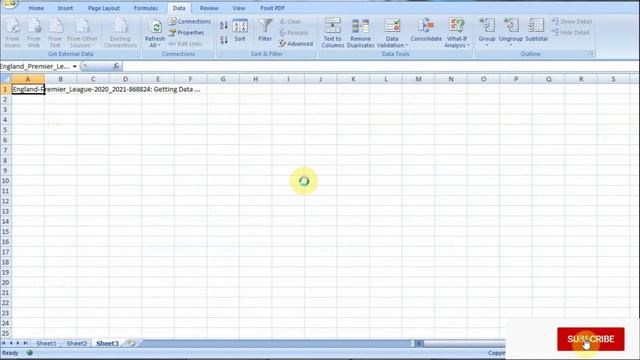Click the Insert Function fx icon
Viewport: 640px width, 360px height.
(x=116, y=66)
